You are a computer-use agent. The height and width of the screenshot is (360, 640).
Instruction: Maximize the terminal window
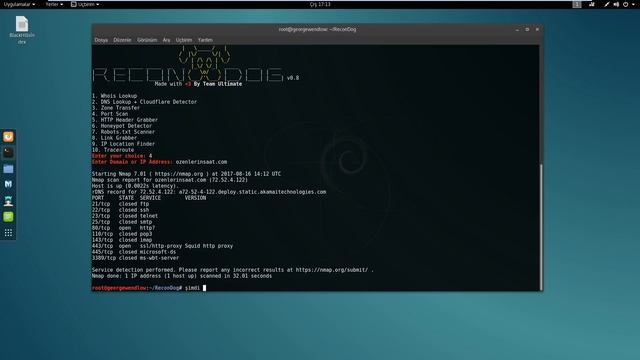click(x=527, y=29)
